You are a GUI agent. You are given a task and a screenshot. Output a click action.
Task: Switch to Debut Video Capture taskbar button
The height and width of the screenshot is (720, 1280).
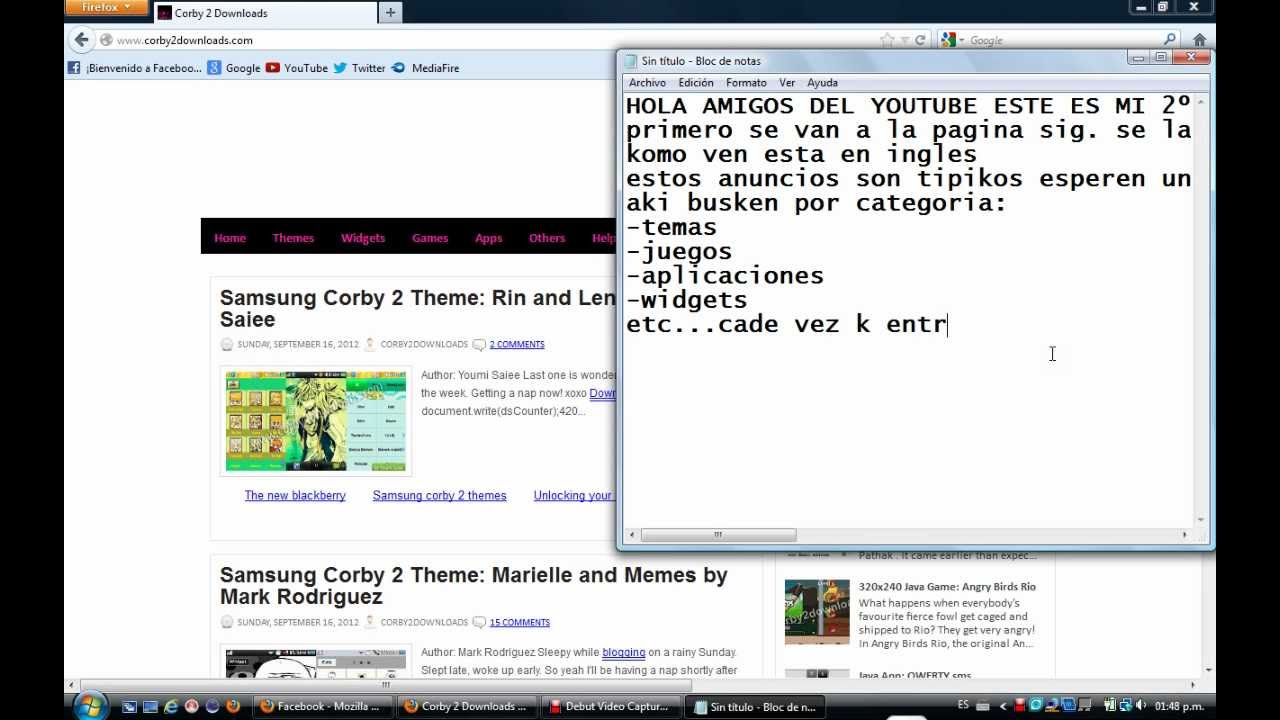pos(610,706)
